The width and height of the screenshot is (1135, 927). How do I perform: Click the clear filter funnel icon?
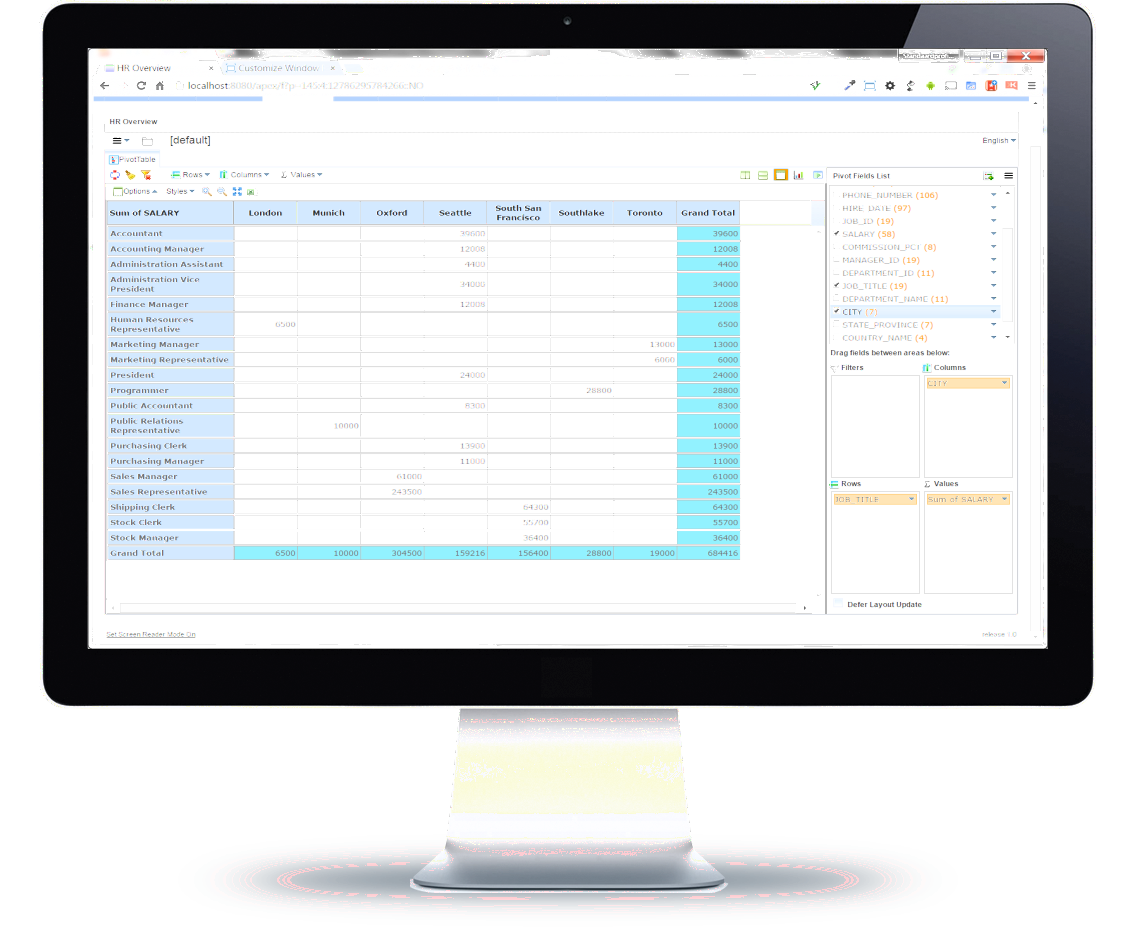(x=145, y=175)
